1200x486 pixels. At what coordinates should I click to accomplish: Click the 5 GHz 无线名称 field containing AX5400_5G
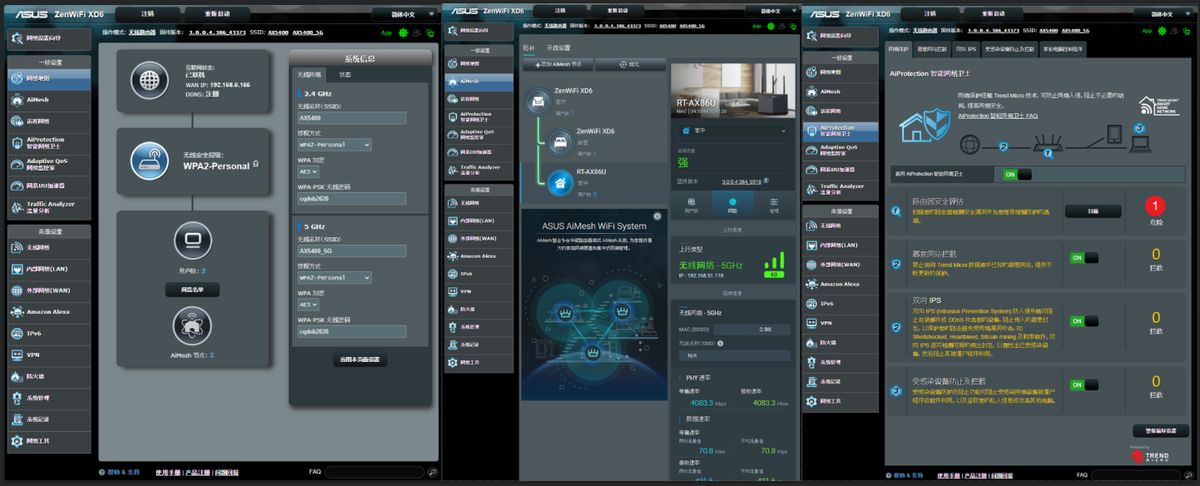pyautogui.click(x=351, y=250)
